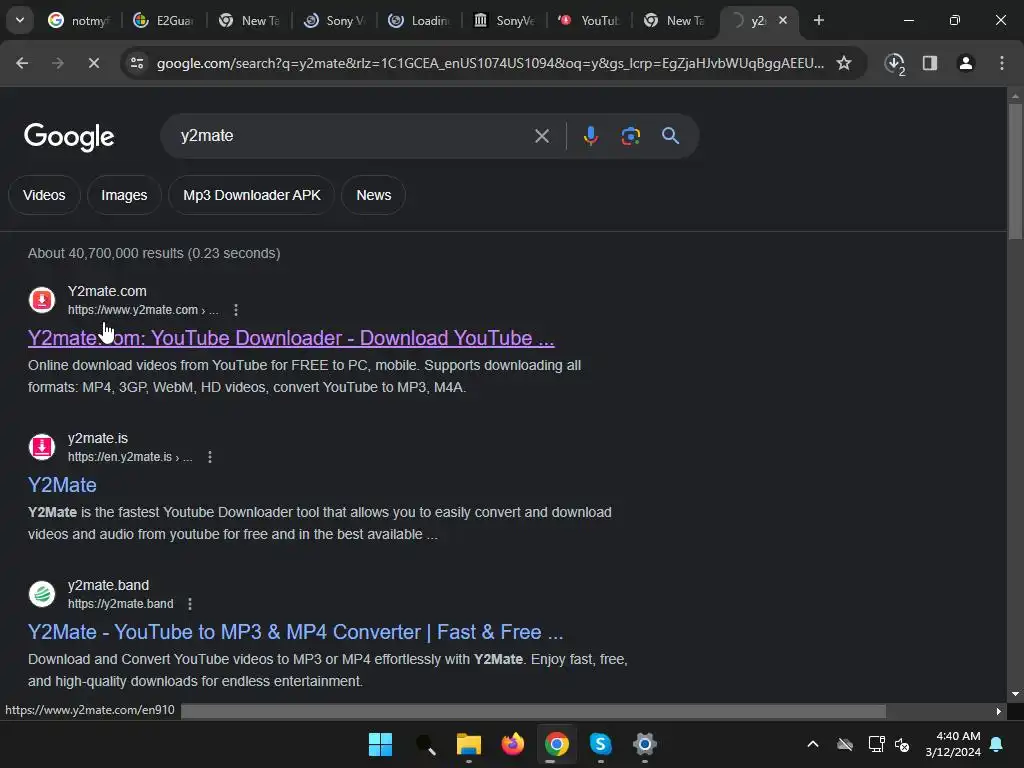Viewport: 1024px width, 768px height.
Task: Switch to the Sony V tab
Action: click(x=334, y=20)
